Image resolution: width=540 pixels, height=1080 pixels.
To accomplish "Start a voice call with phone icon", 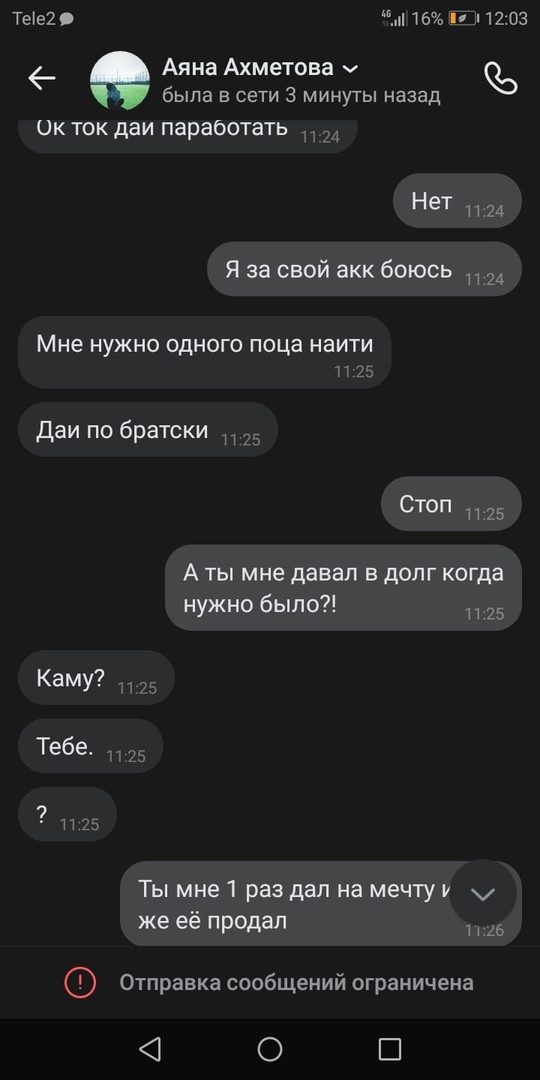I will [501, 78].
